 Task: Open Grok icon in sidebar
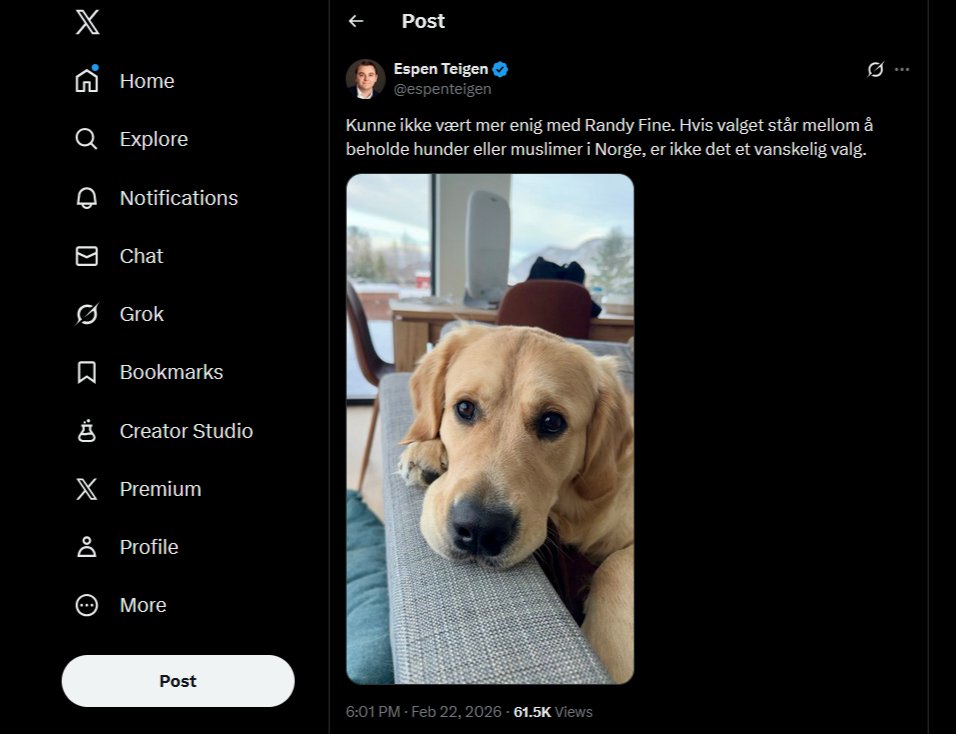pyautogui.click(x=87, y=314)
